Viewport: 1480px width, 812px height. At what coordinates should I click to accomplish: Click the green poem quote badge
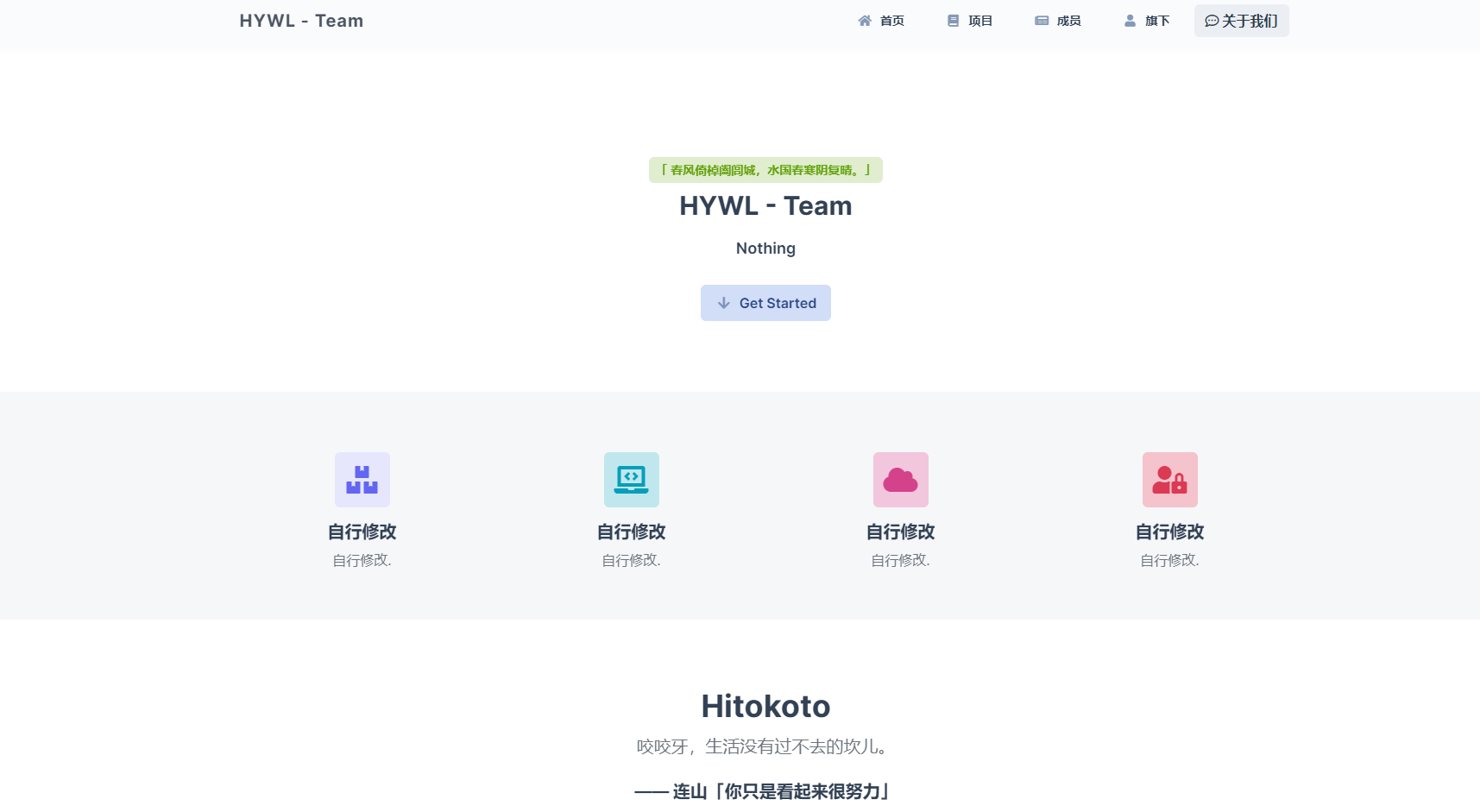coord(765,170)
